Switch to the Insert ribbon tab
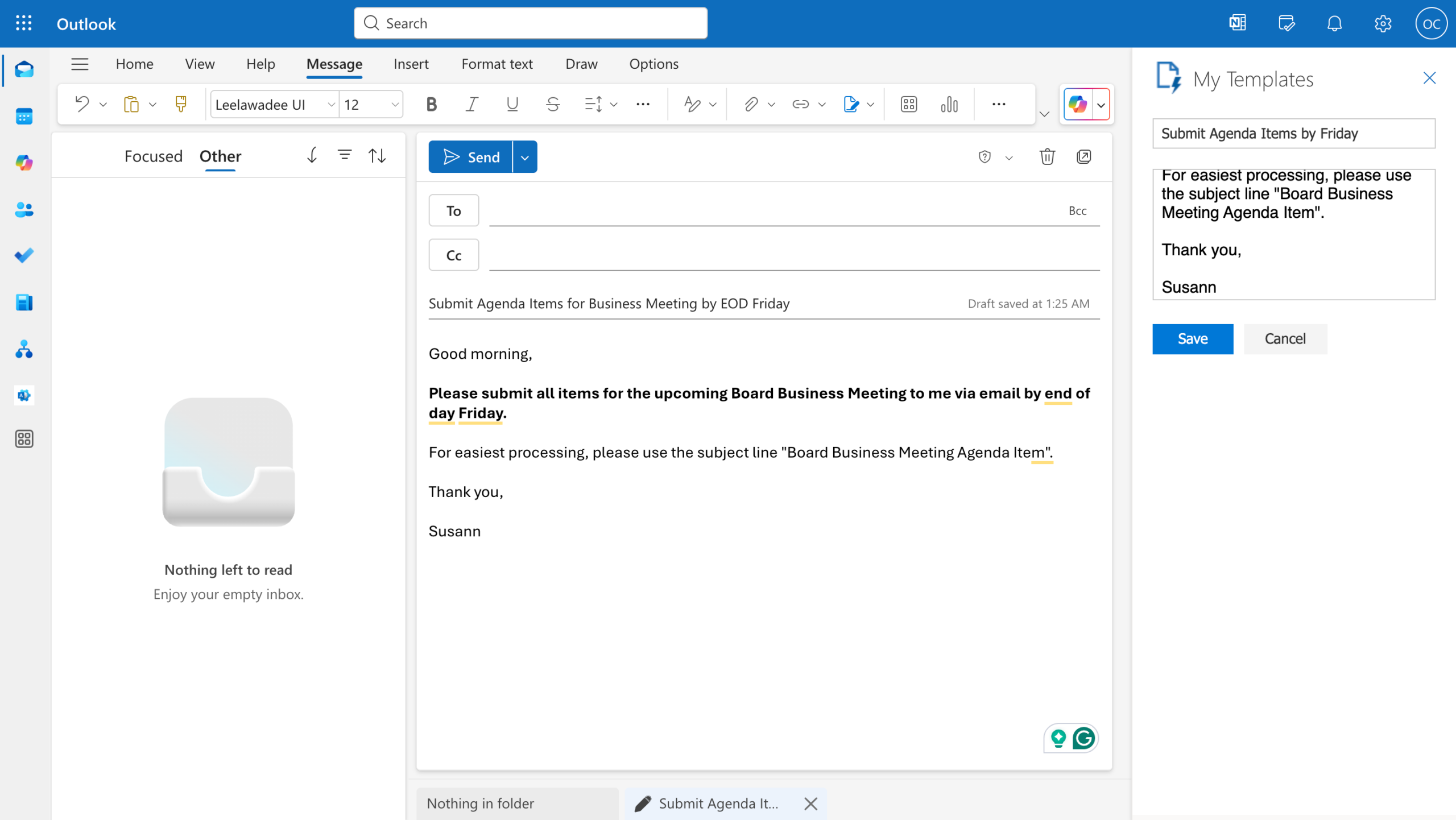 click(411, 64)
